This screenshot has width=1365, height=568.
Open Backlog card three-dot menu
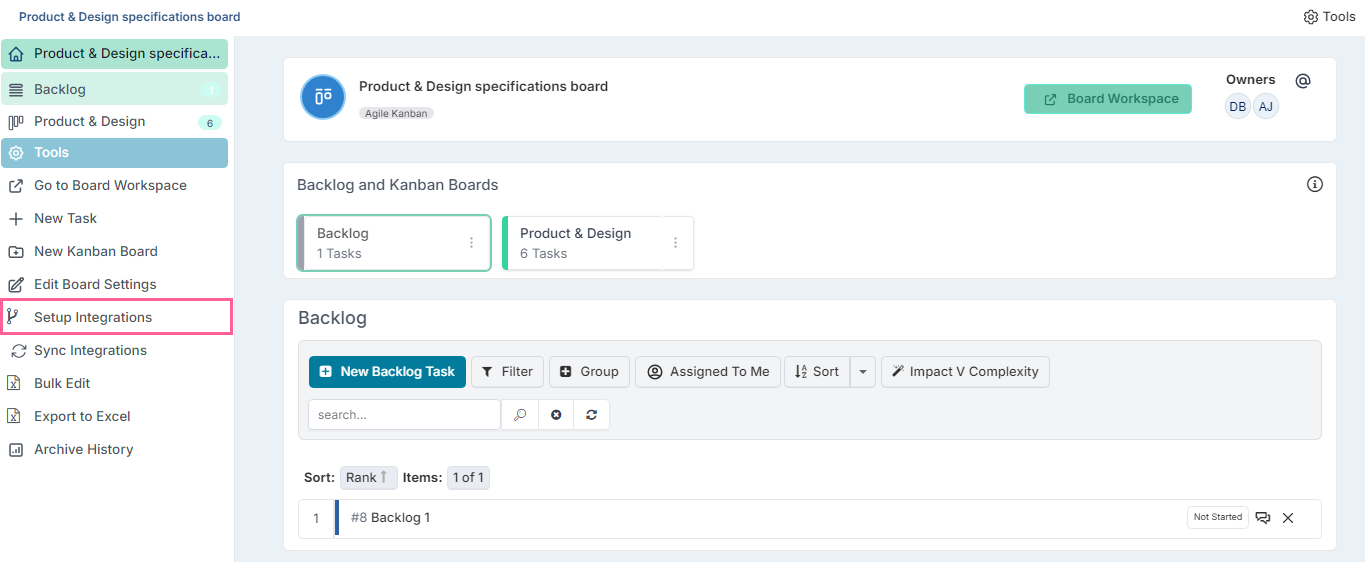coord(472,243)
